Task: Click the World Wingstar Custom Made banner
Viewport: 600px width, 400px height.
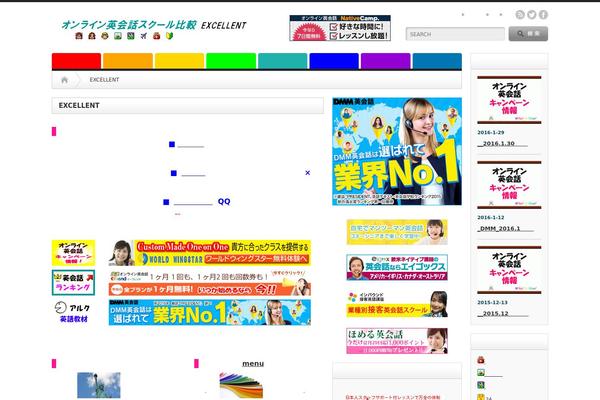Action: coord(210,253)
